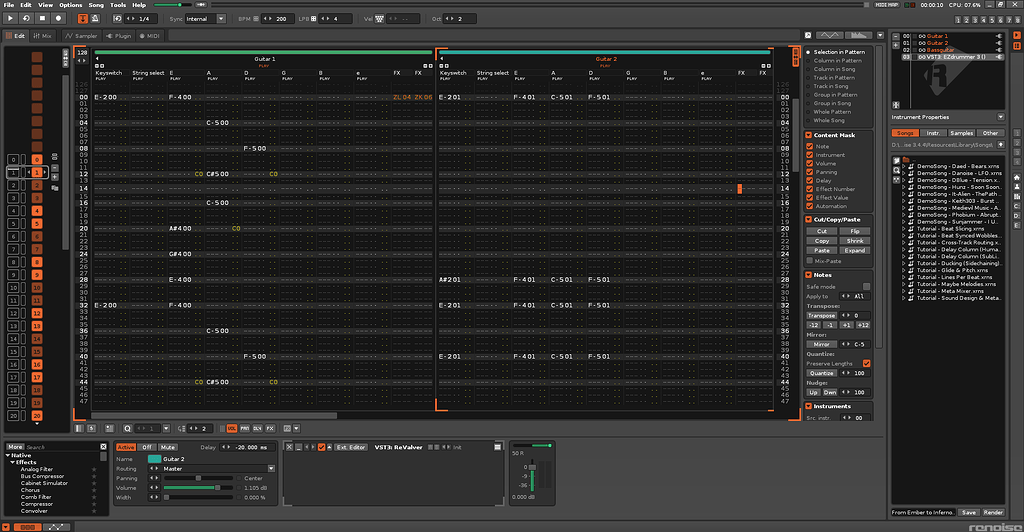Image resolution: width=1024 pixels, height=532 pixels.
Task: Set track state to Mute
Action: (x=168, y=447)
